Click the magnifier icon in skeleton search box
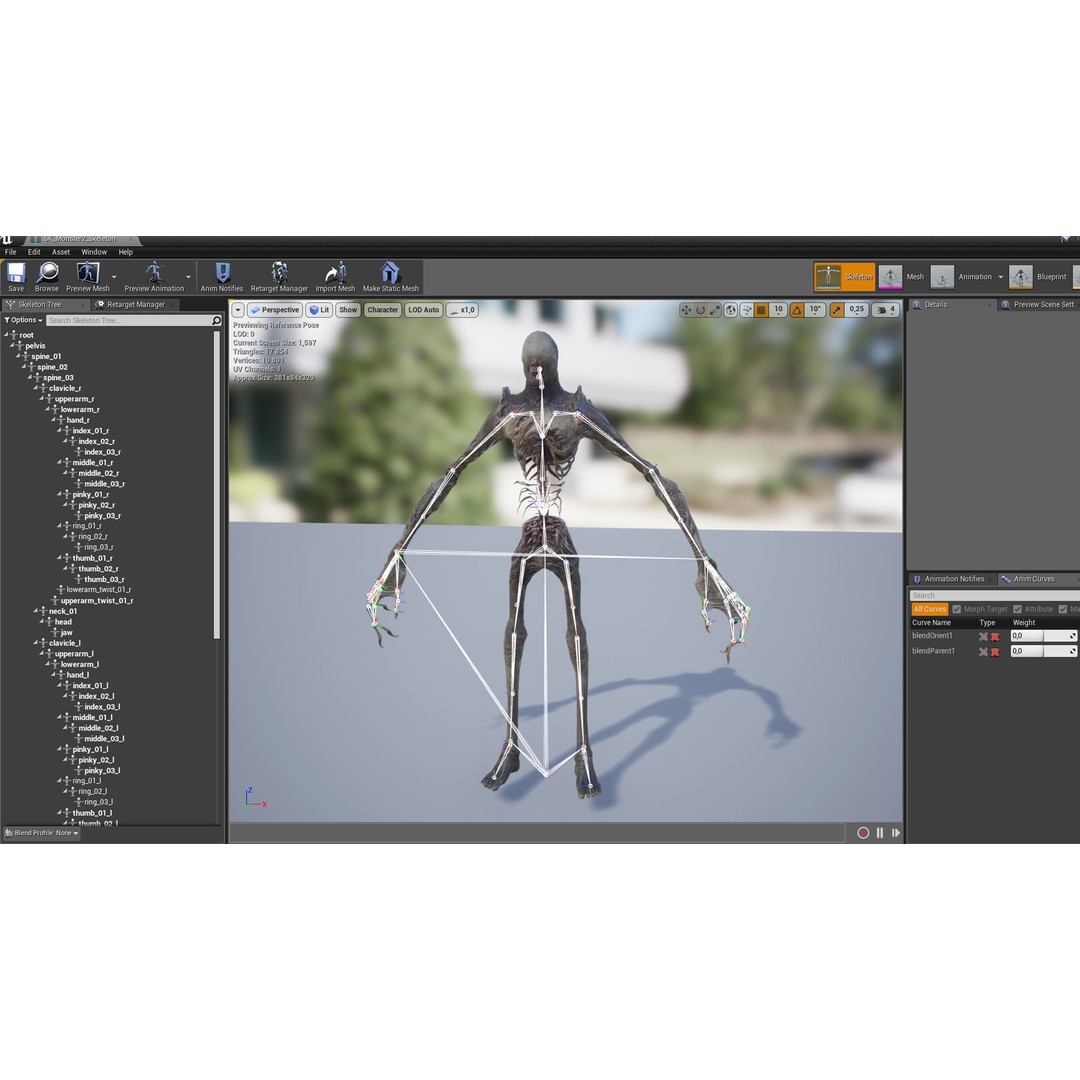 [216, 320]
